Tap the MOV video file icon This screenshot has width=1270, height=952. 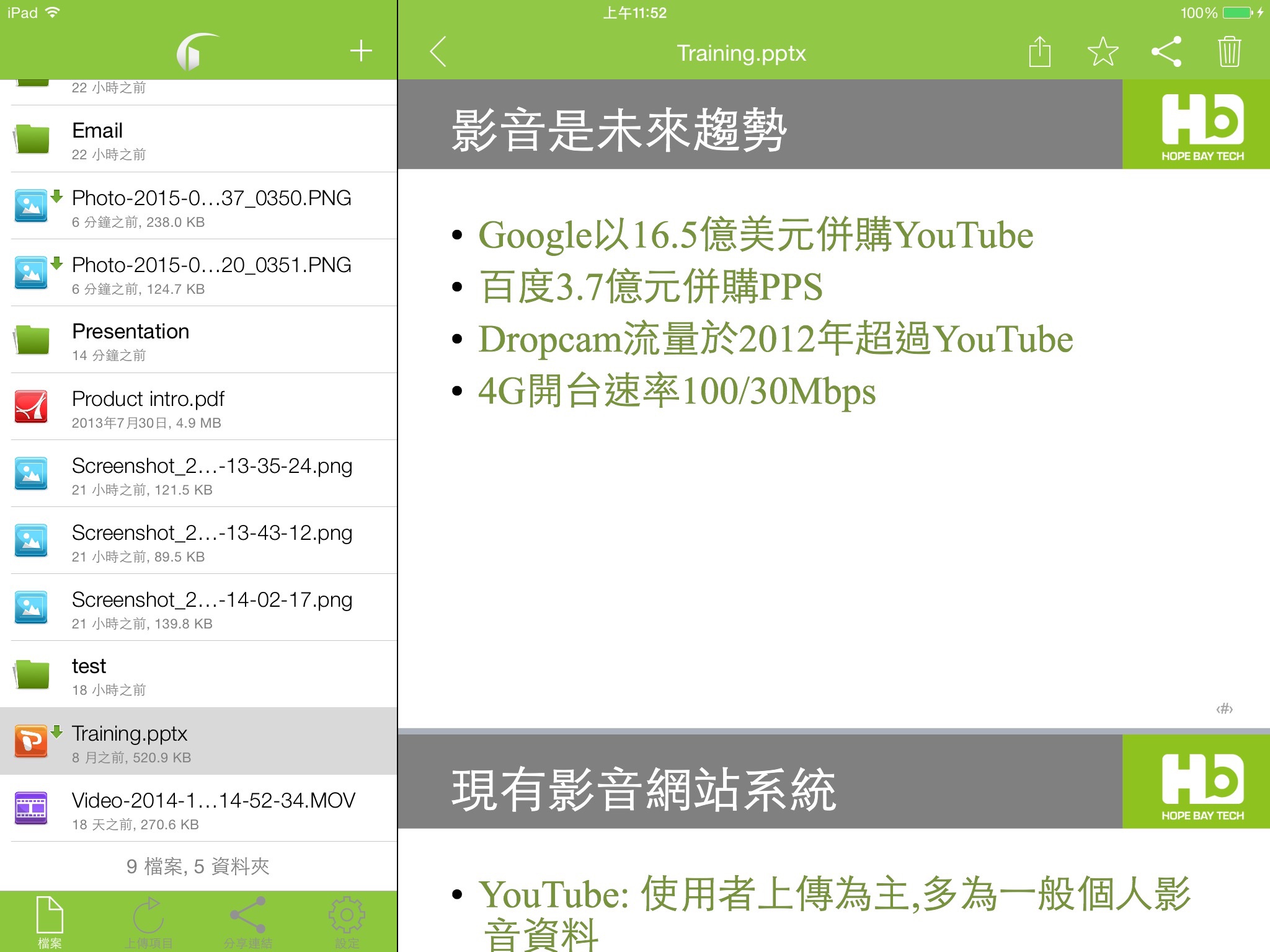coord(31,808)
